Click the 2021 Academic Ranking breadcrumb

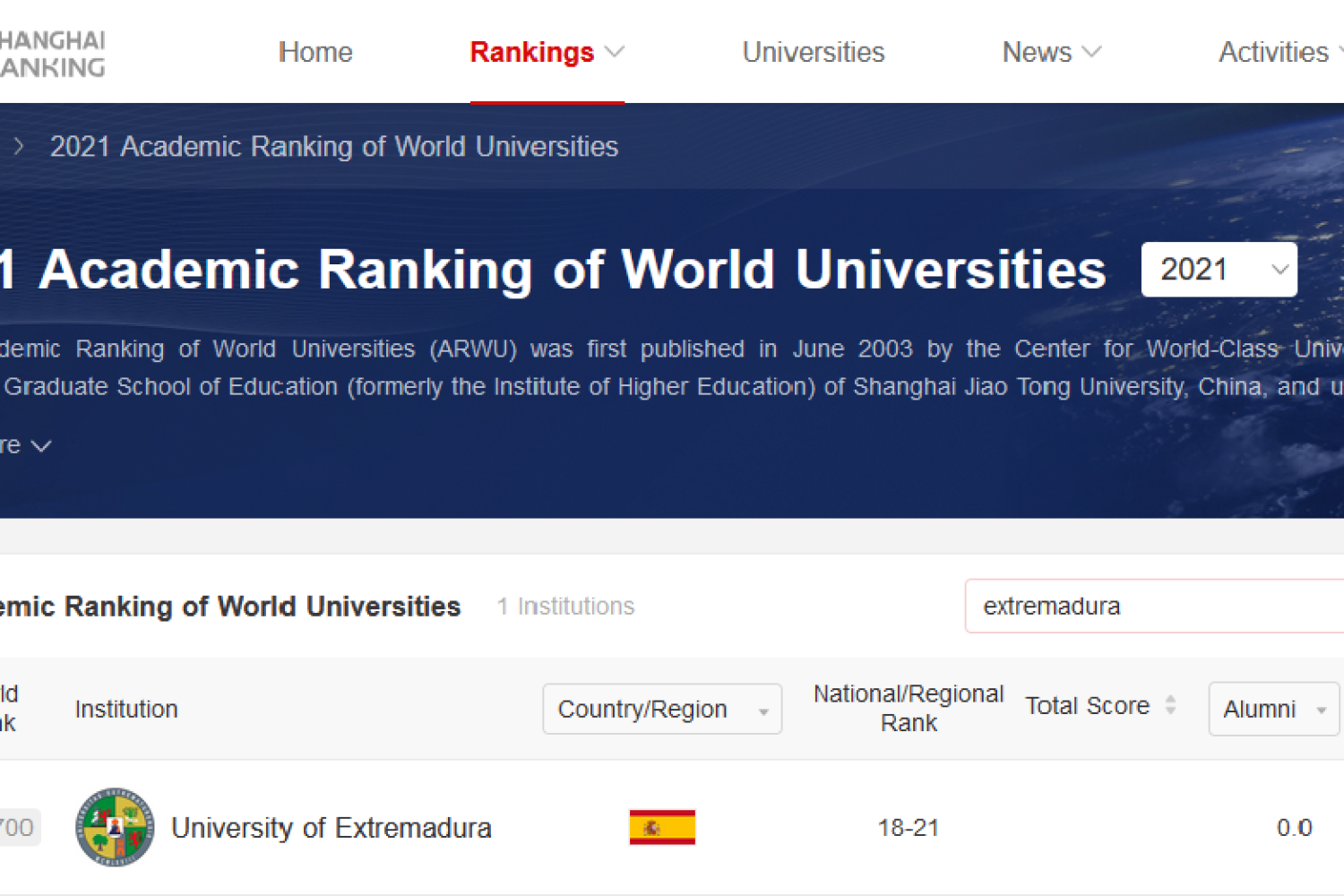click(334, 146)
